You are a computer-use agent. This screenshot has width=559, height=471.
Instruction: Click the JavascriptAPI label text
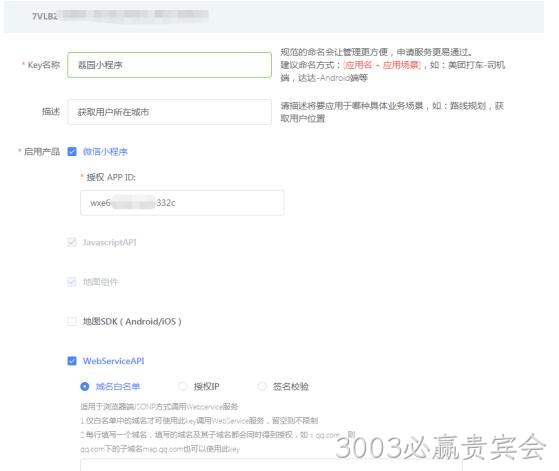pyautogui.click(x=109, y=242)
